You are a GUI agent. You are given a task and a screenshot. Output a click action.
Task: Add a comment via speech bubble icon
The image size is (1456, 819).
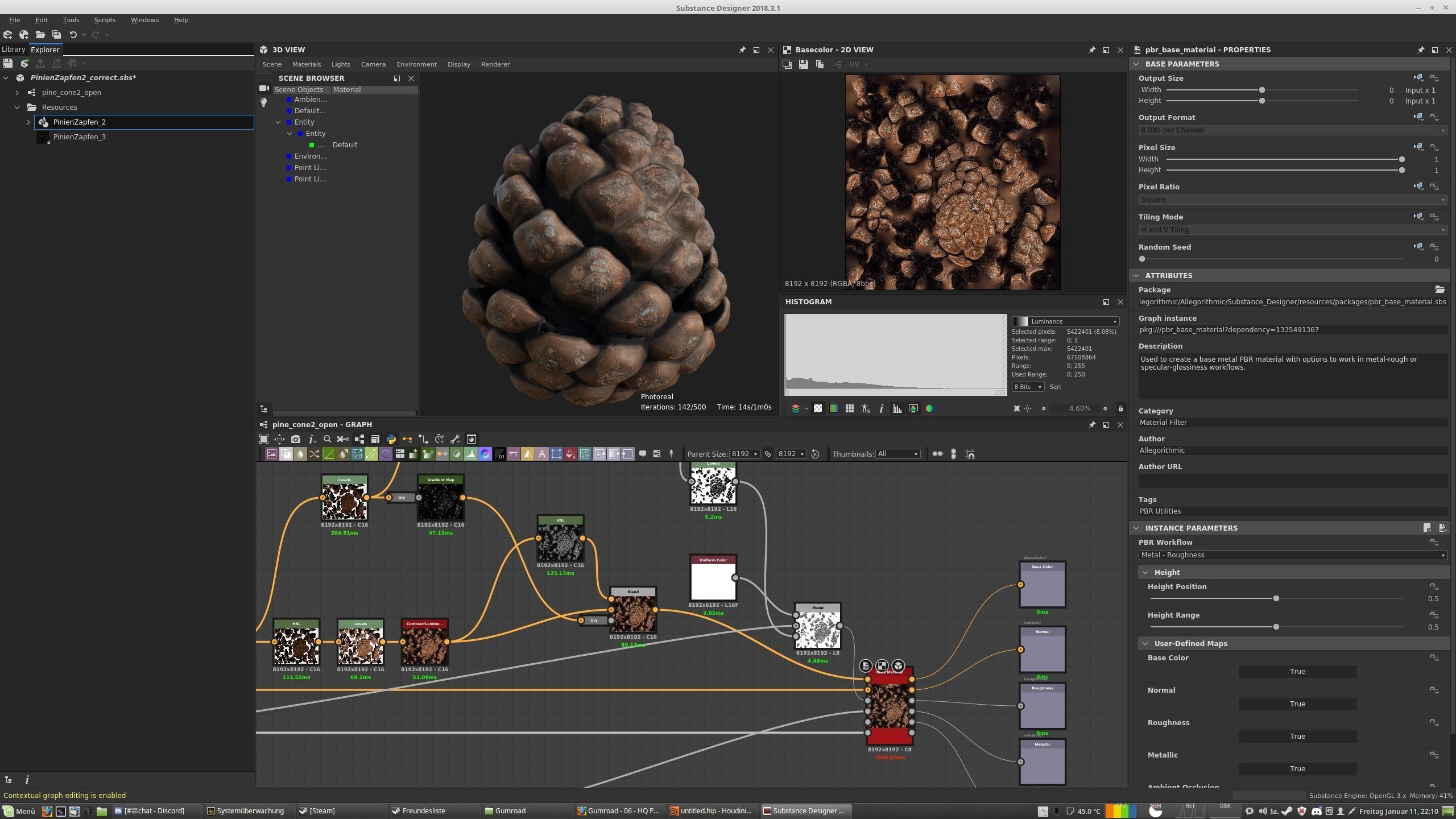643,454
